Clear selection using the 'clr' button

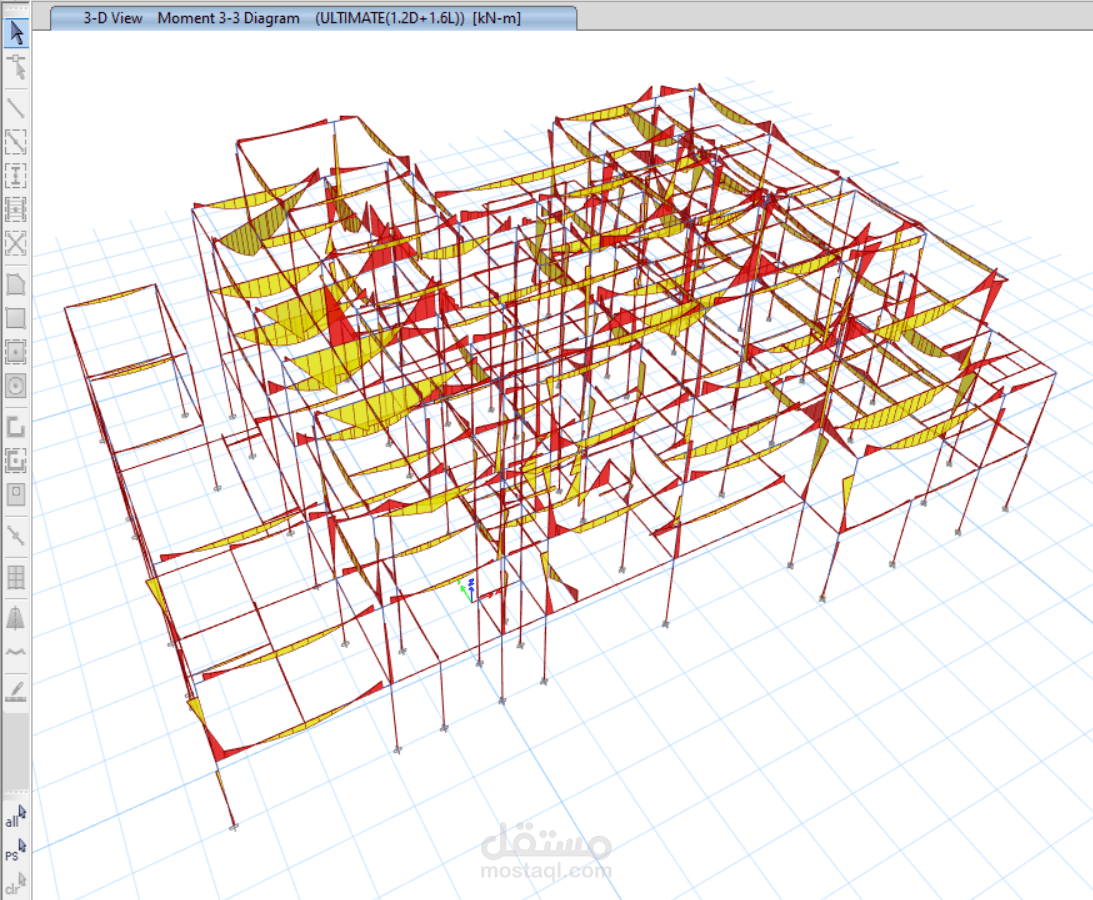(16, 884)
